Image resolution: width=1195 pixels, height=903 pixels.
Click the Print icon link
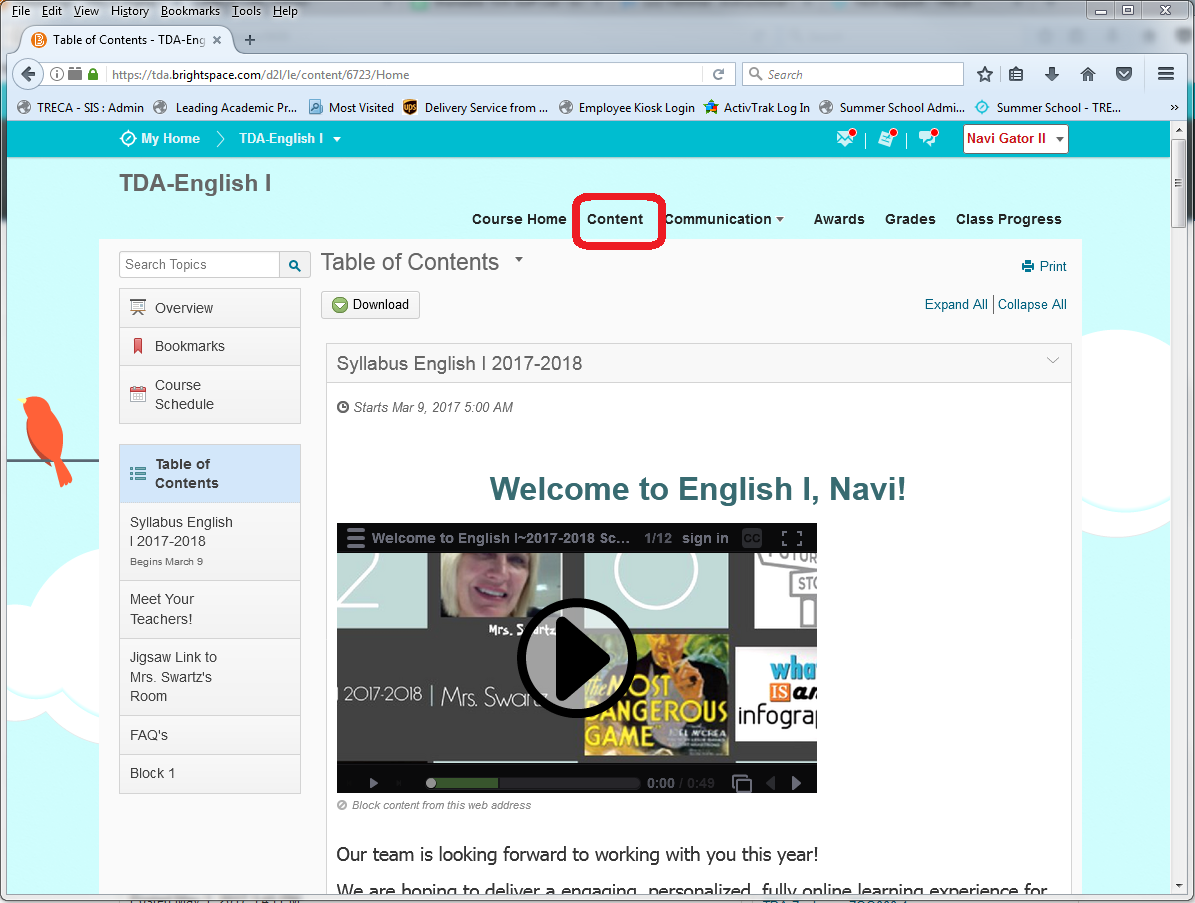pos(1043,266)
